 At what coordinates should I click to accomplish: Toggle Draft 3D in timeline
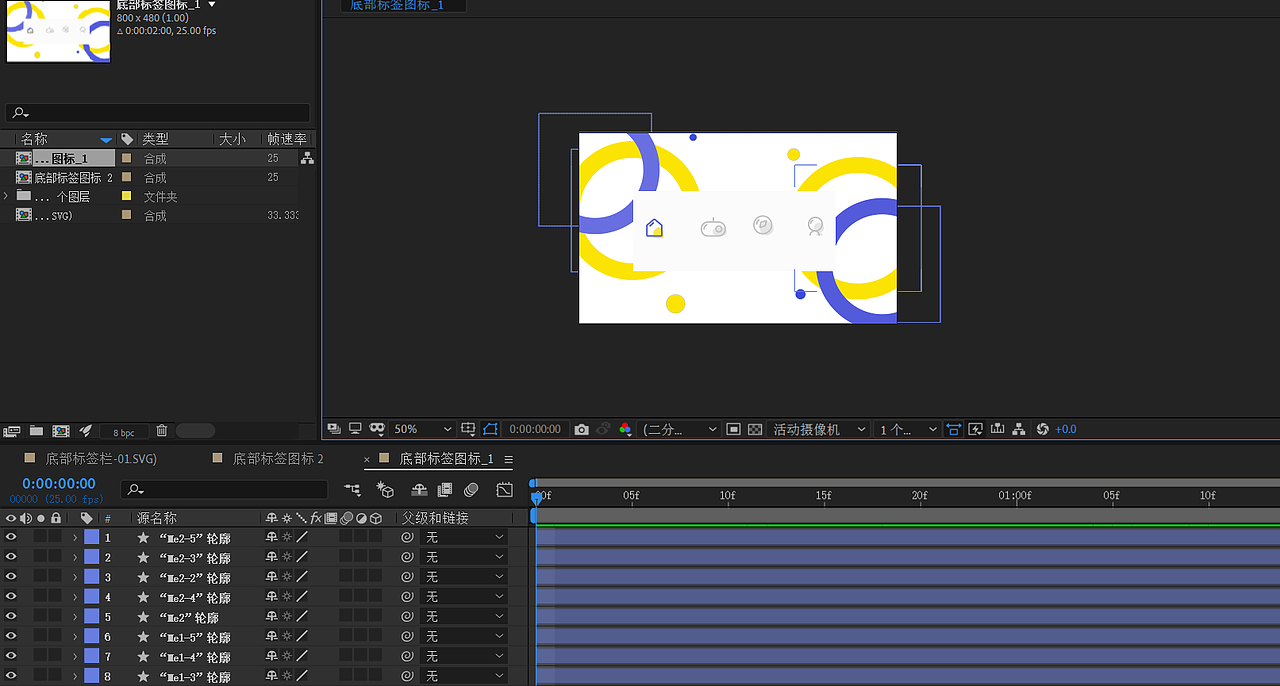pyautogui.click(x=386, y=489)
